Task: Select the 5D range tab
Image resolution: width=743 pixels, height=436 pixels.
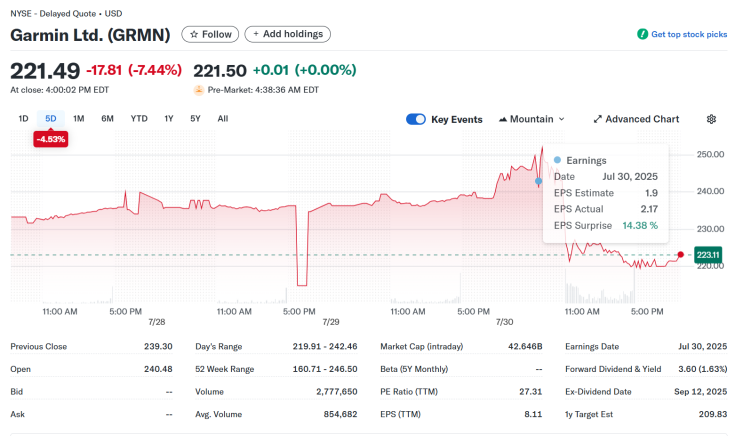Action: click(51, 118)
